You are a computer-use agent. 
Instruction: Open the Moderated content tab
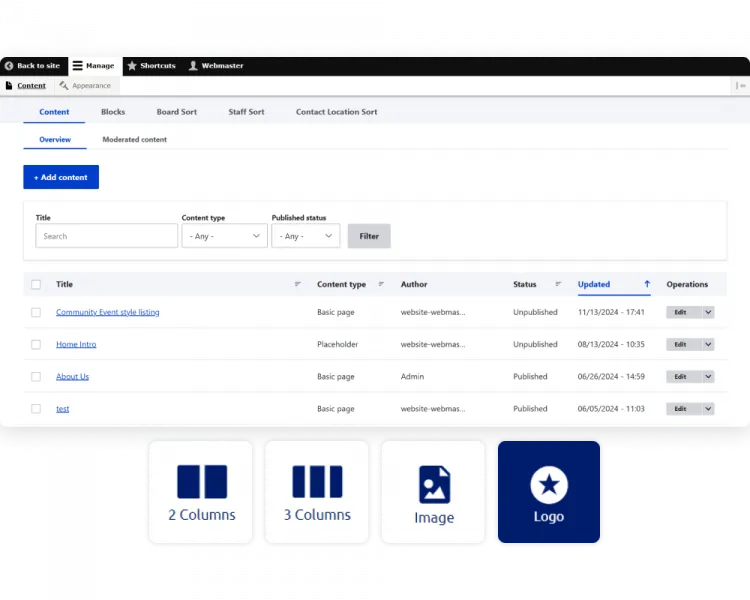pyautogui.click(x=134, y=140)
